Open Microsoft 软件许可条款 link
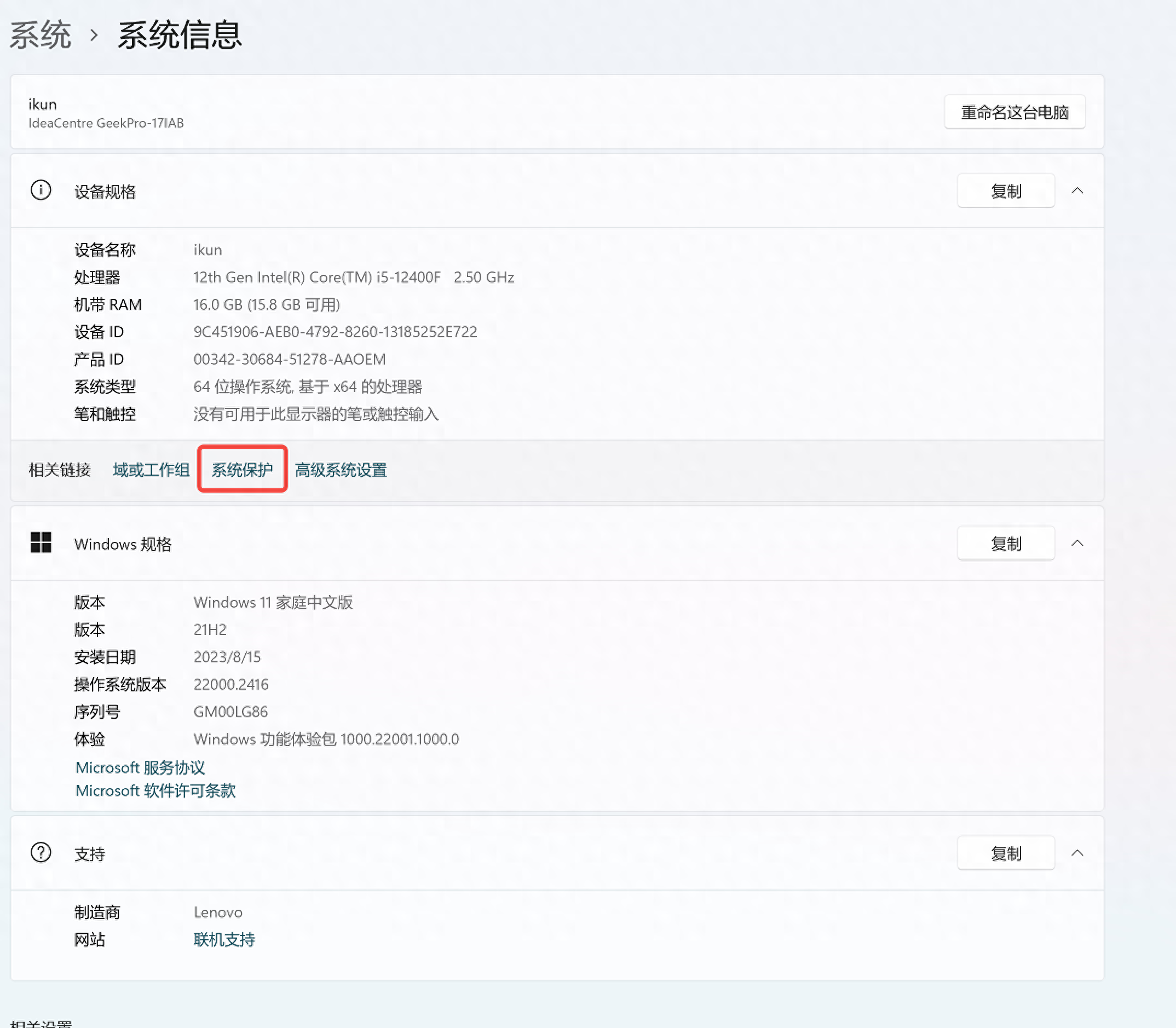The width and height of the screenshot is (1176, 1028). 155,790
